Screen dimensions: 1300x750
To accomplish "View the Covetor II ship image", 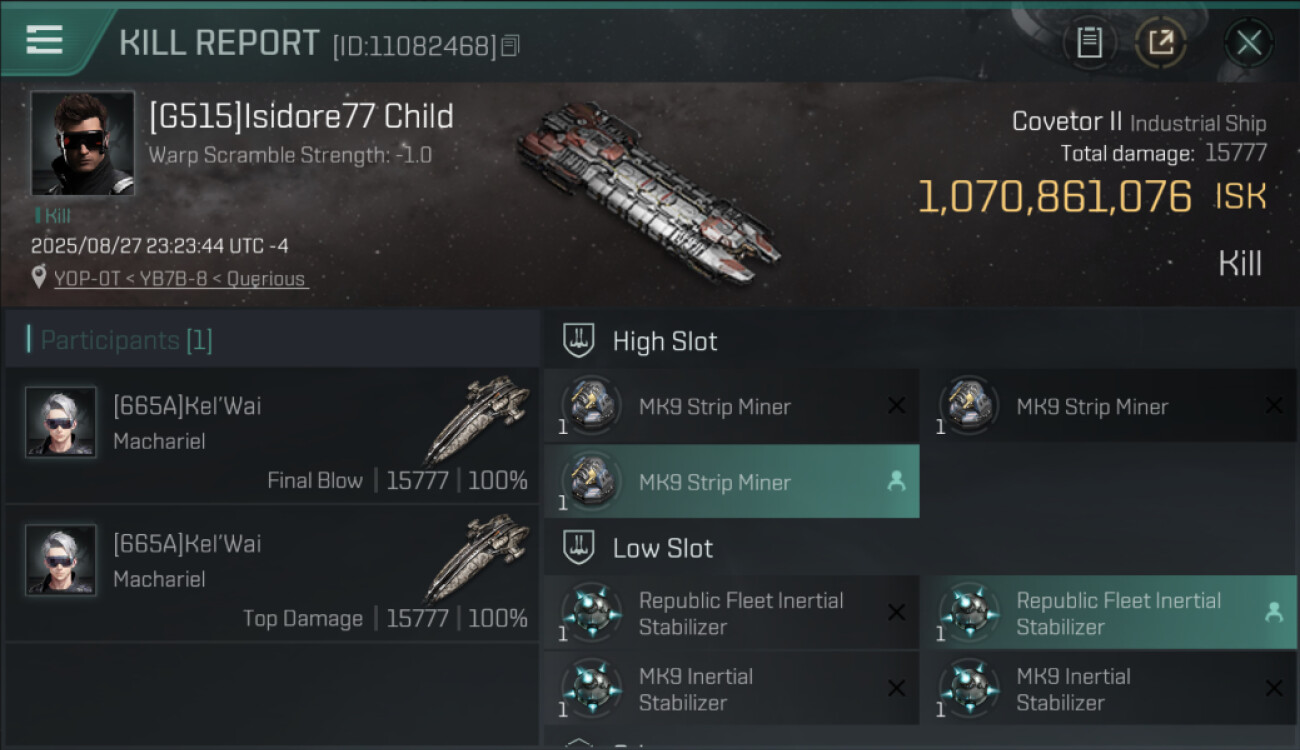I will [648, 188].
